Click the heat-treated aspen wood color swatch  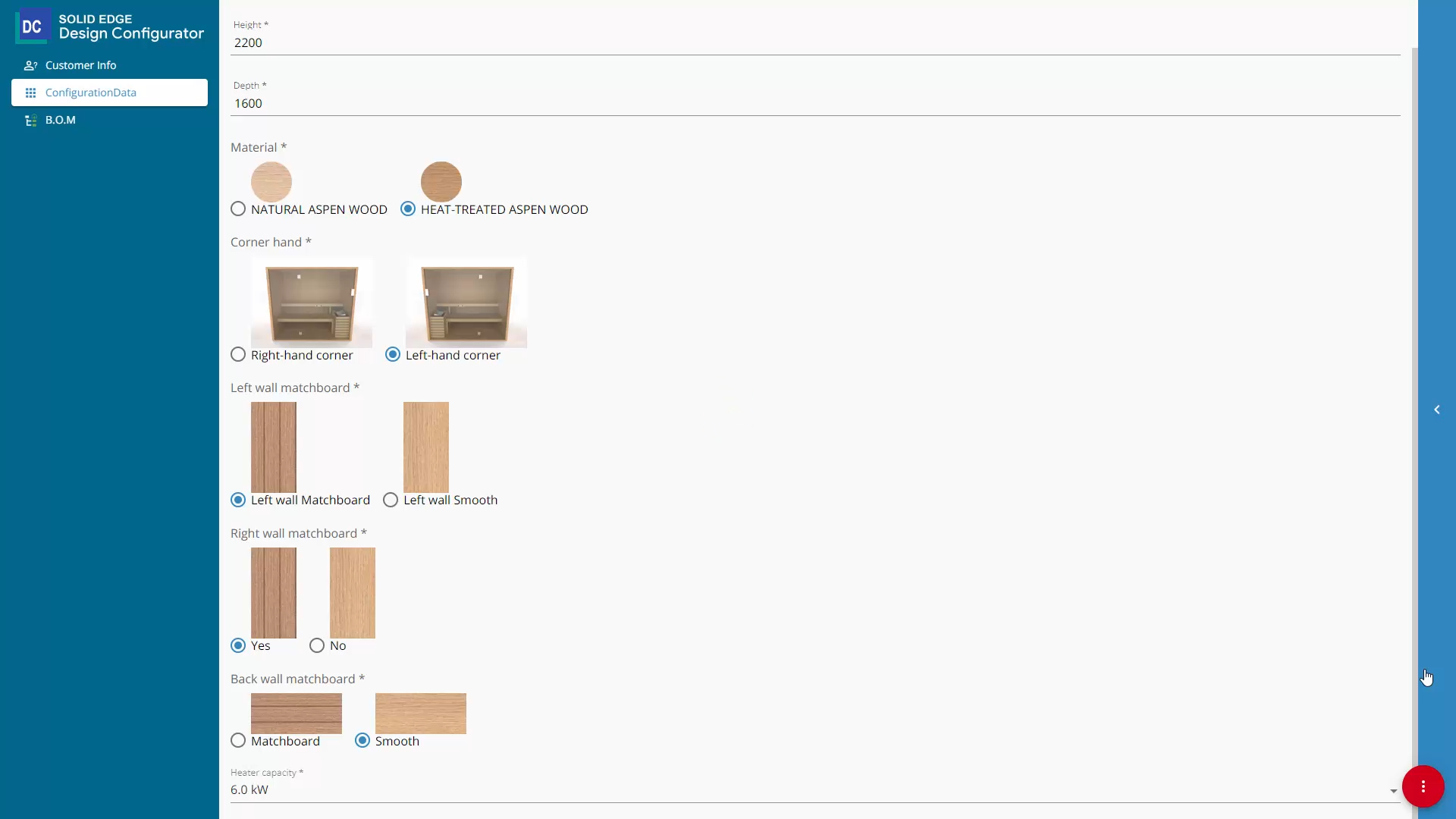441,182
